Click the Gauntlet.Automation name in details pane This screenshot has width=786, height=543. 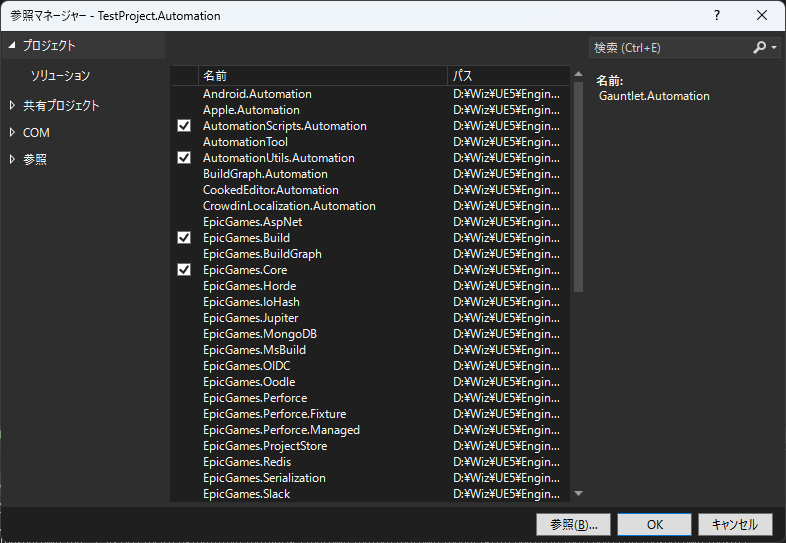[x=654, y=96]
